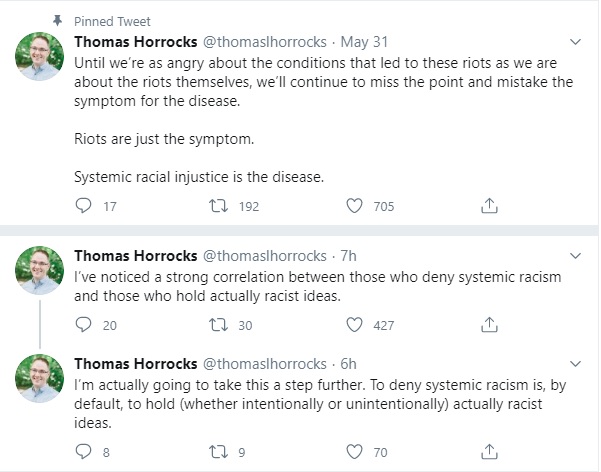Share the pinned May 31 tweet
Image resolution: width=601 pixels, height=472 pixels.
click(490, 206)
